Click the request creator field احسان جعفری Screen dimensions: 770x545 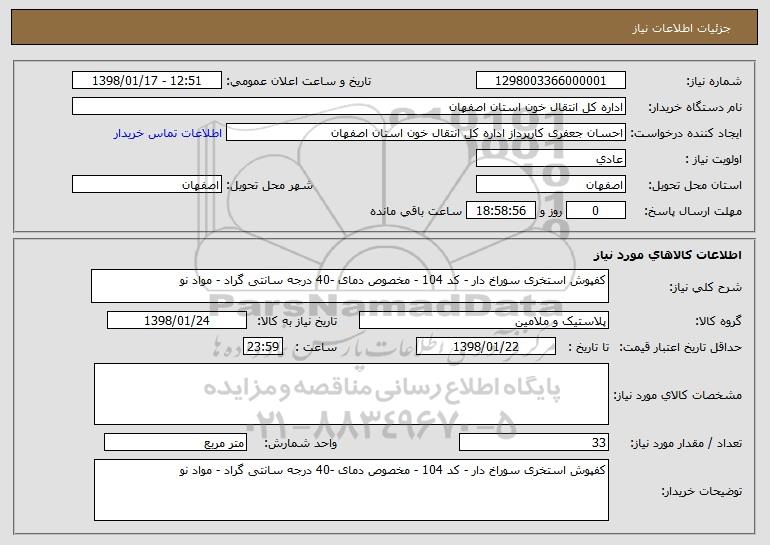426,133
